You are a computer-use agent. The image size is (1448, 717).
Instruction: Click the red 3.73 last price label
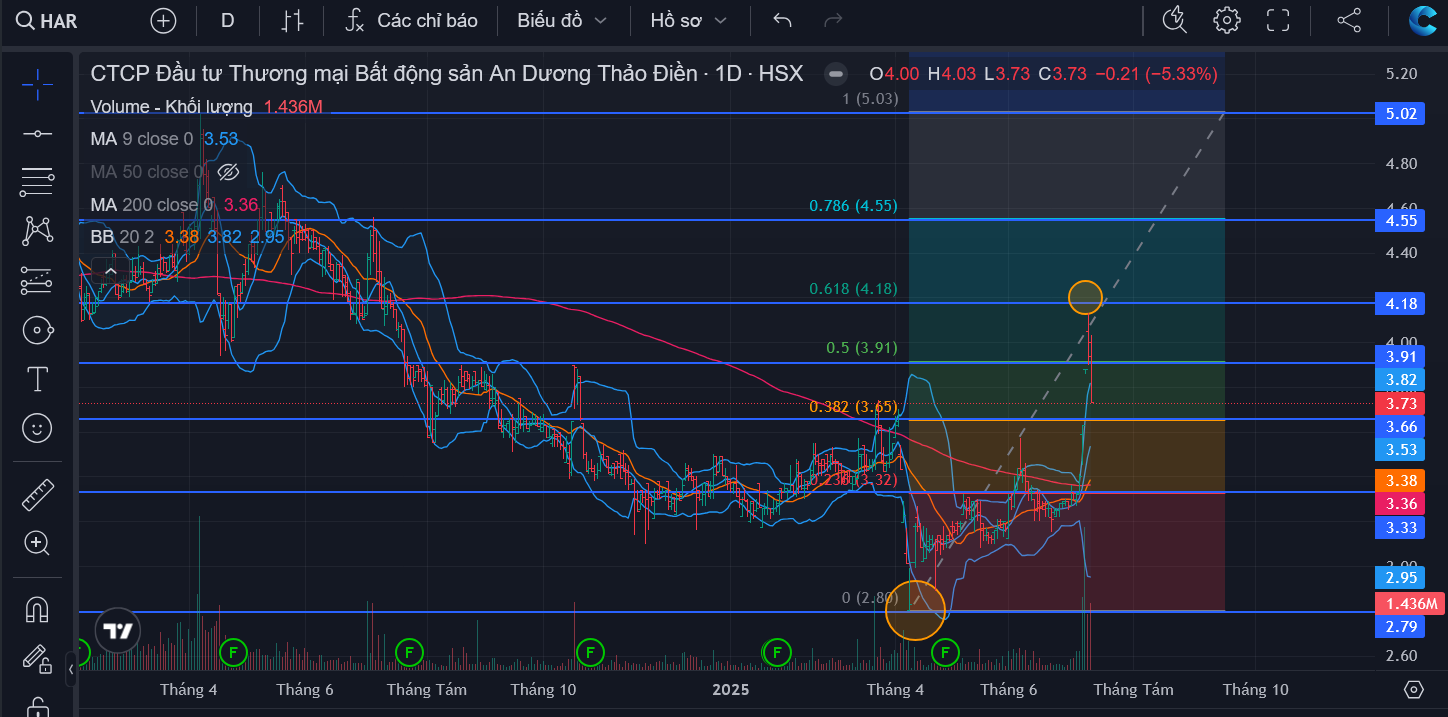[x=1400, y=403]
